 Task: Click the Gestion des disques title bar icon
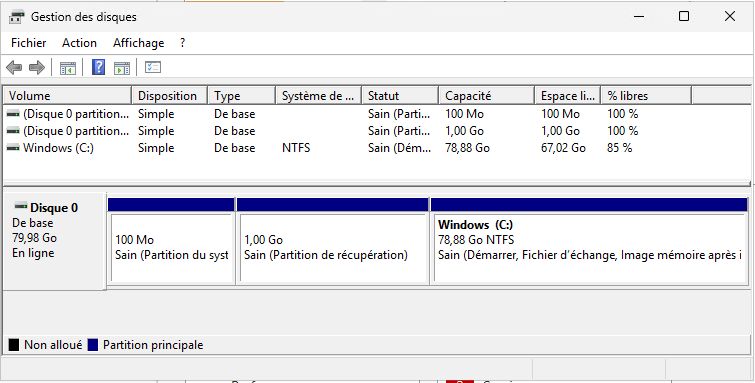(x=17, y=17)
